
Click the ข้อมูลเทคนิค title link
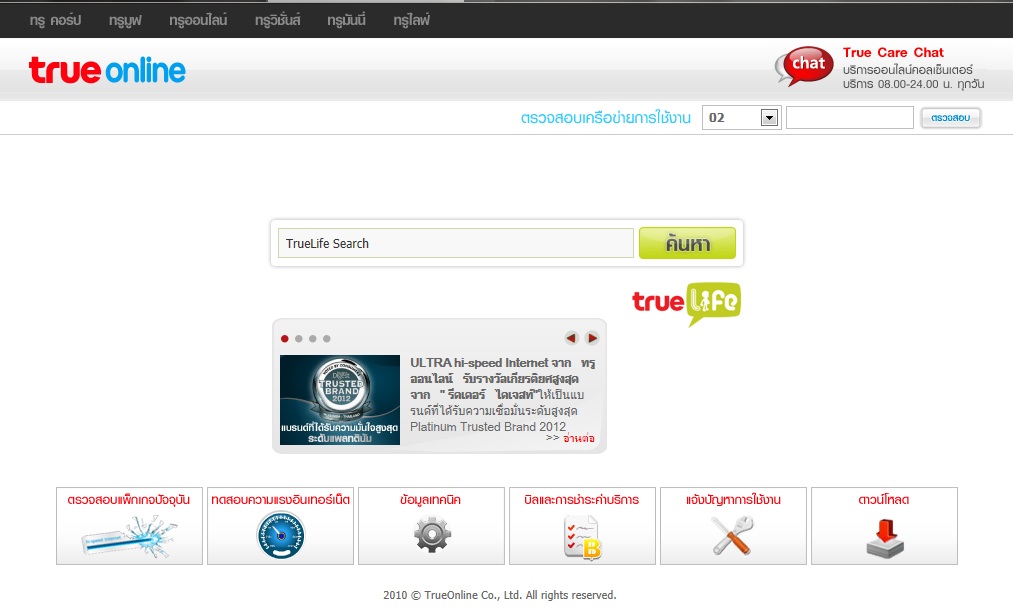point(431,500)
